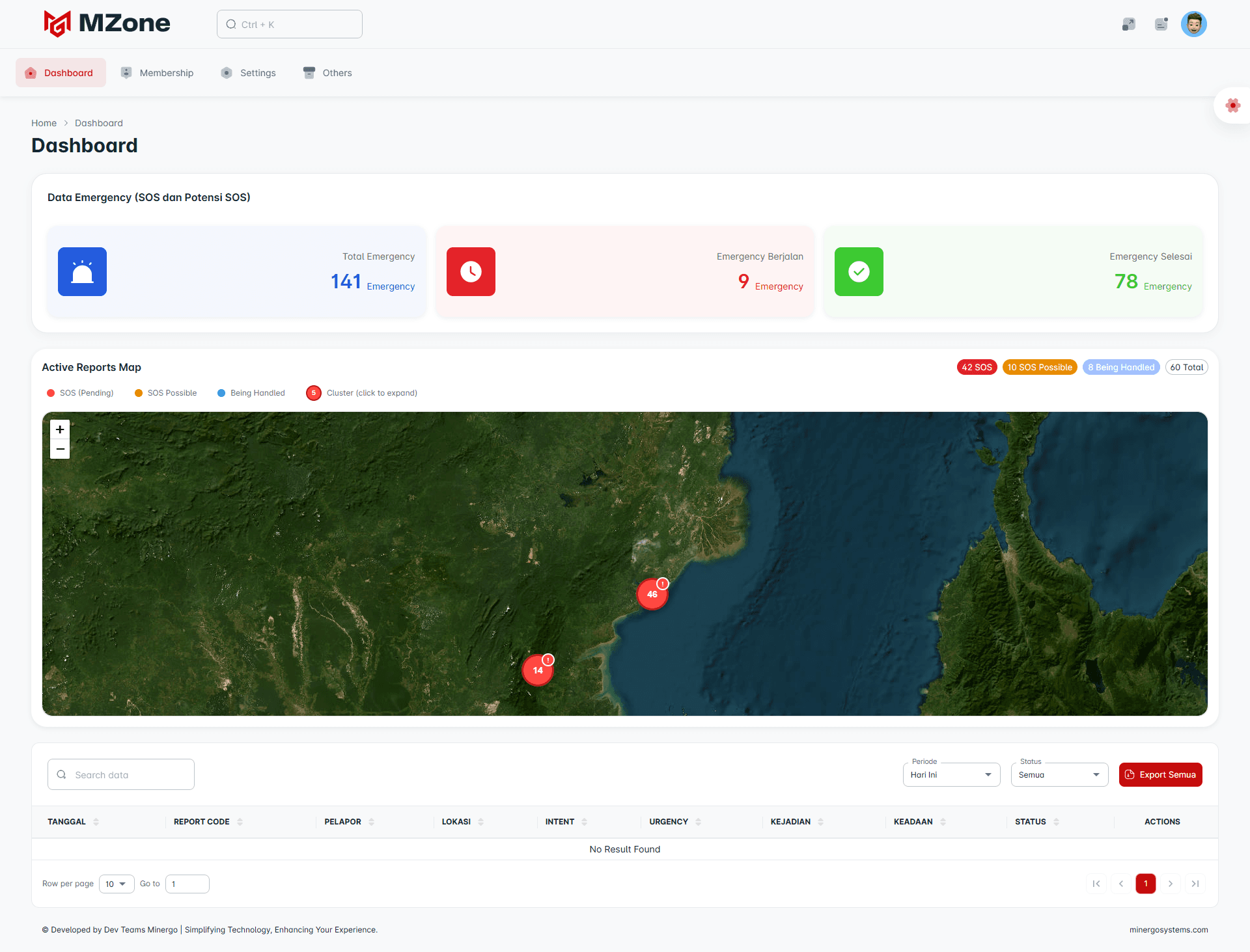Screen dimensions: 1250x952
Task: Click the Active Reports Map heading
Action: pos(92,367)
